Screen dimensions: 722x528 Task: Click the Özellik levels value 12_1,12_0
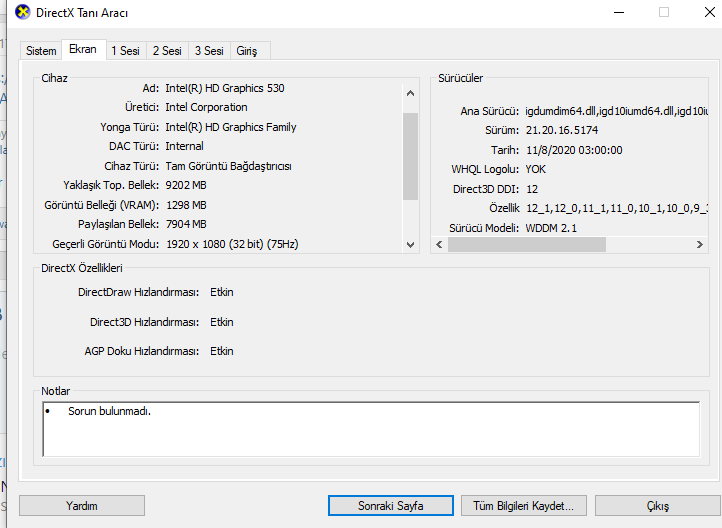coord(616,209)
